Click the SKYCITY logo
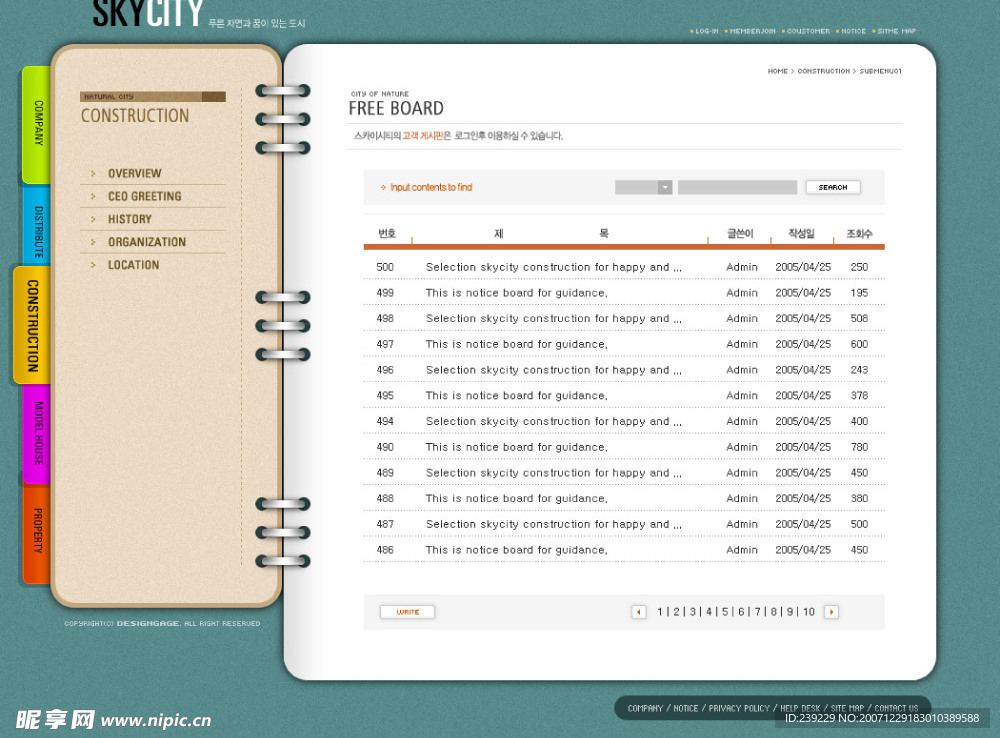 [x=148, y=13]
